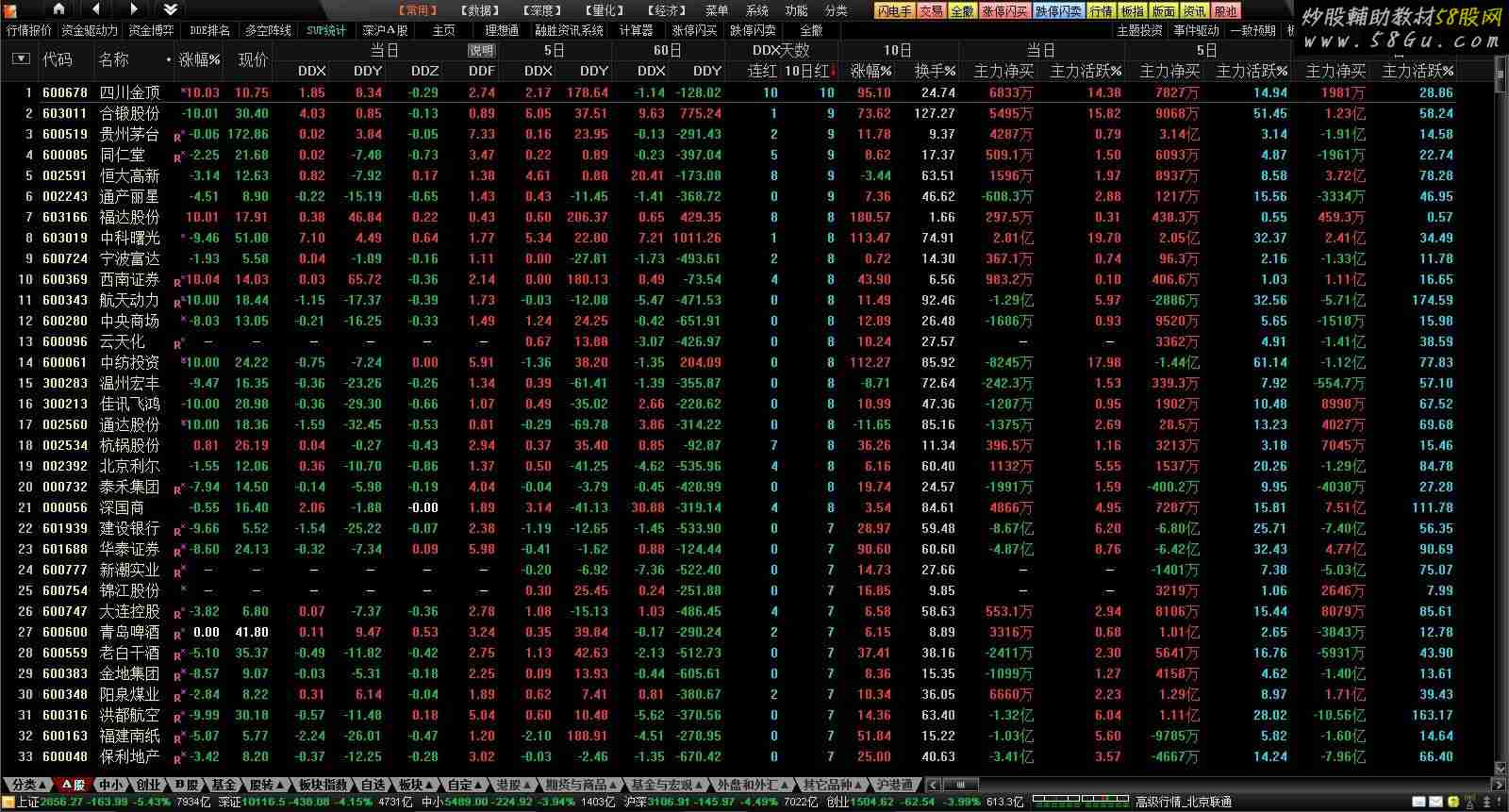Click the vertical scrollbar down arrow
The height and width of the screenshot is (812, 1509).
[x=1501, y=769]
